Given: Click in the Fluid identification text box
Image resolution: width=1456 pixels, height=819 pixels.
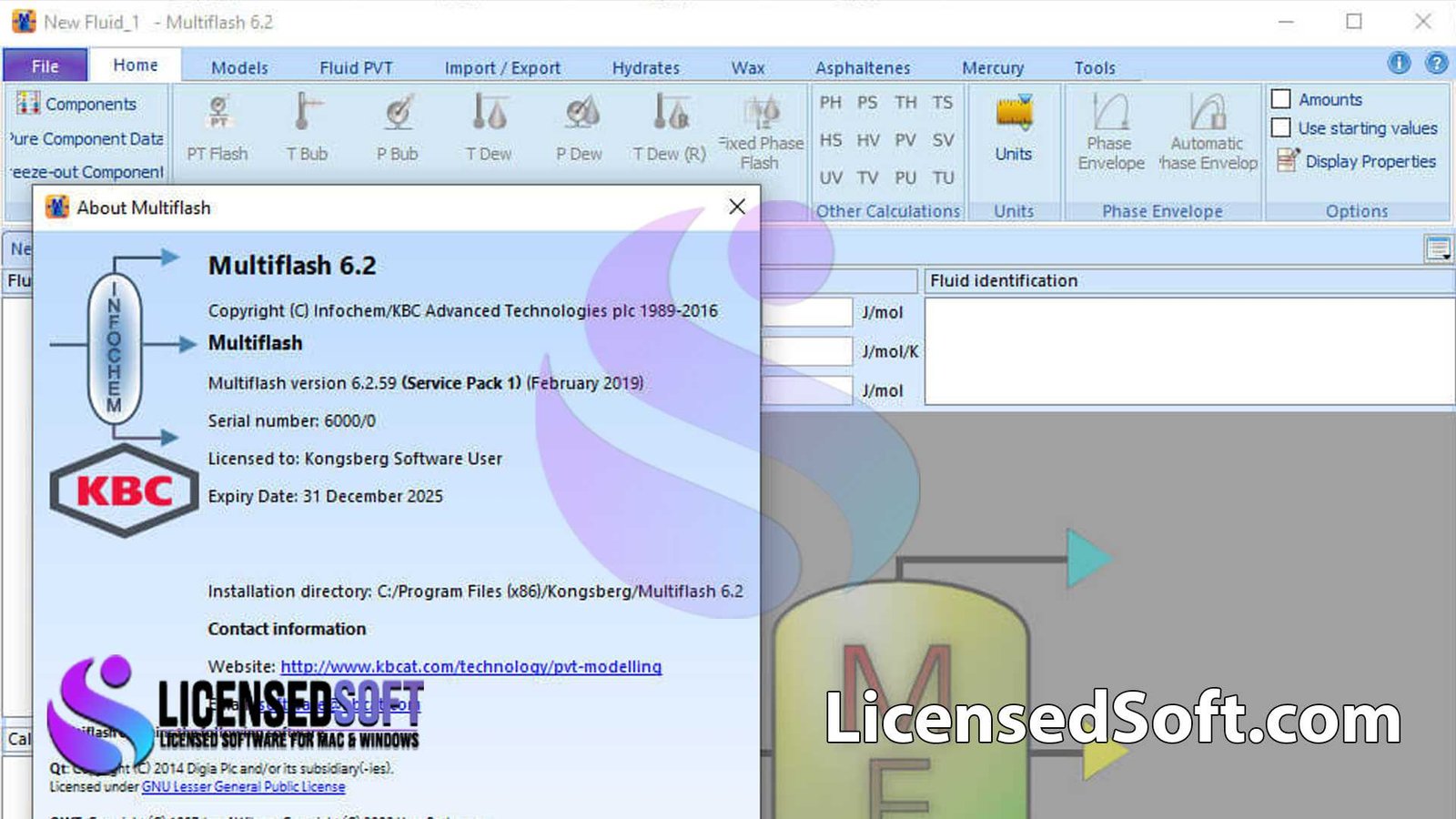Looking at the screenshot, I should coord(1189,350).
